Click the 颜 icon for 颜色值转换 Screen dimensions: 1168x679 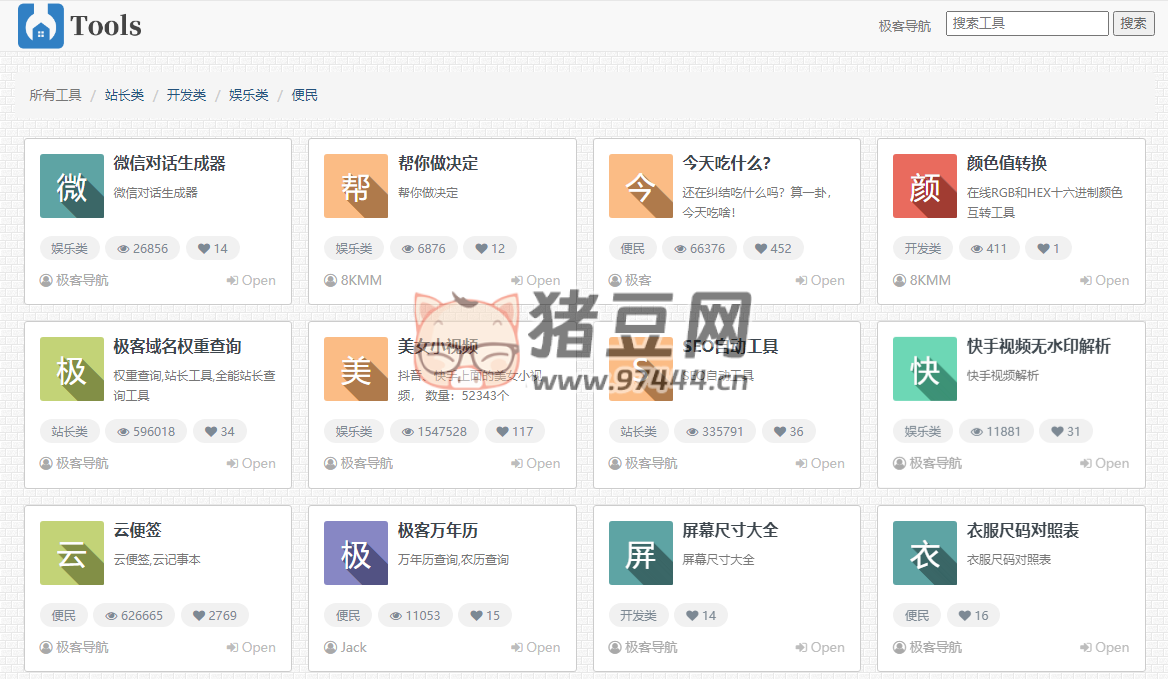coord(924,186)
